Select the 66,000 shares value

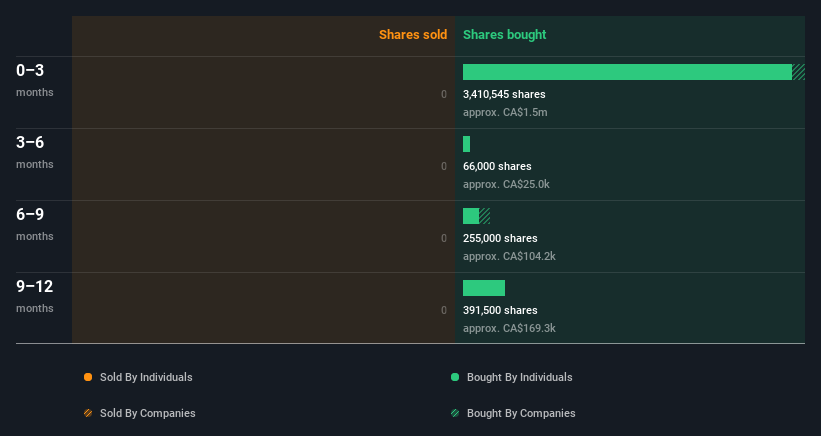tap(497, 166)
